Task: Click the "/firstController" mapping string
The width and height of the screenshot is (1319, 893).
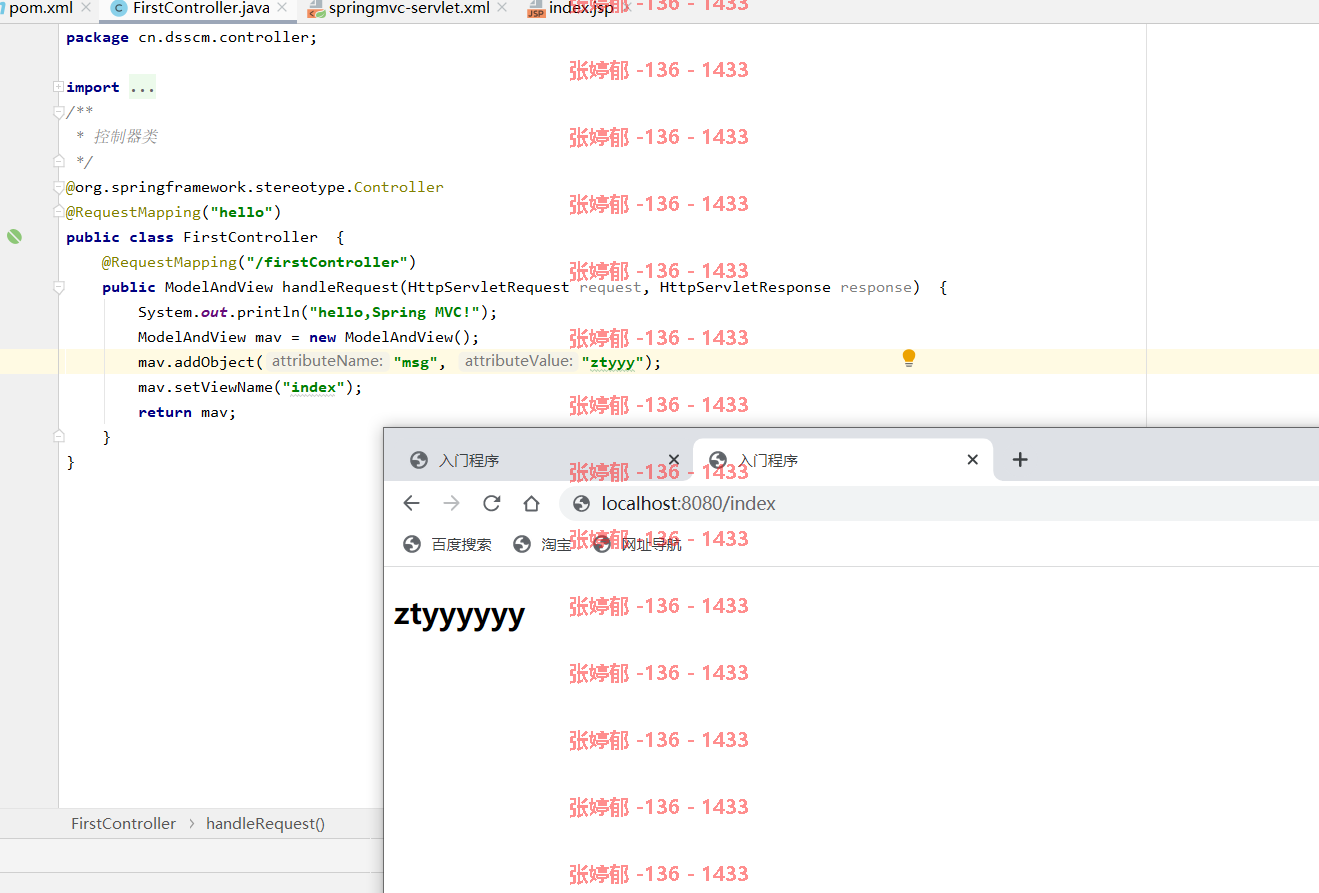Action: [326, 262]
